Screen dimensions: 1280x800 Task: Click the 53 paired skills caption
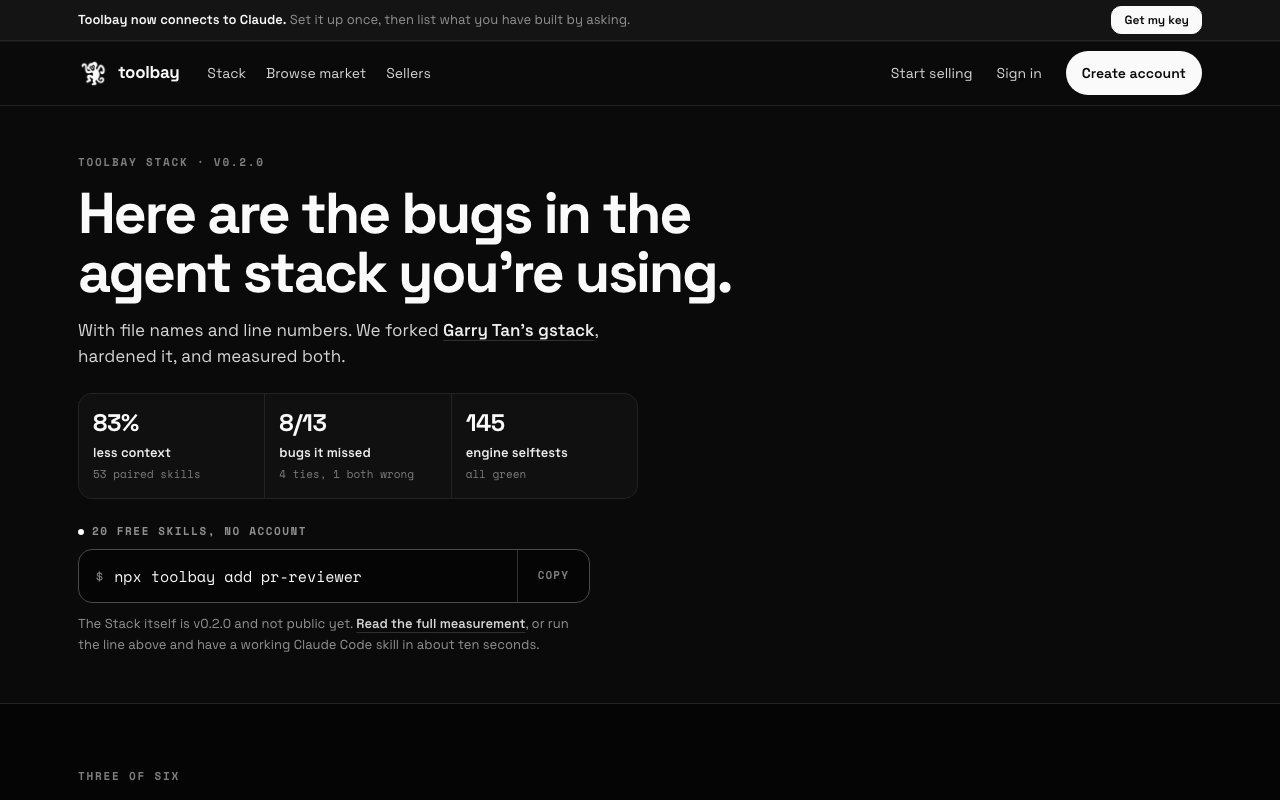pyautogui.click(x=146, y=474)
